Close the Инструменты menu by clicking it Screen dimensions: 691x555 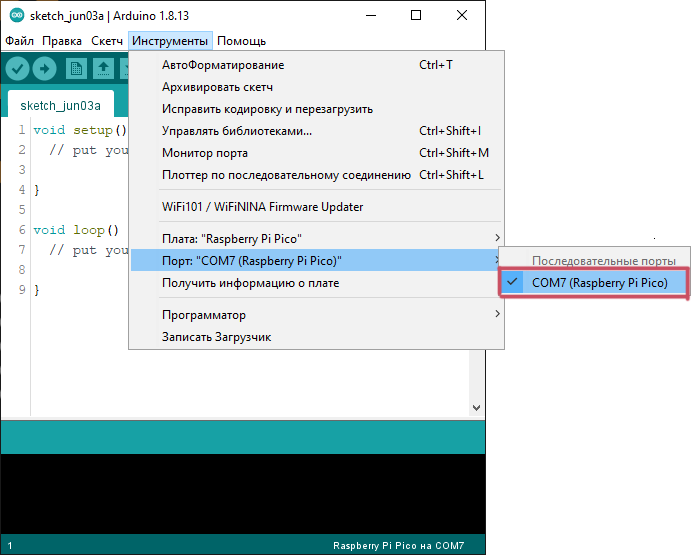[x=170, y=41]
